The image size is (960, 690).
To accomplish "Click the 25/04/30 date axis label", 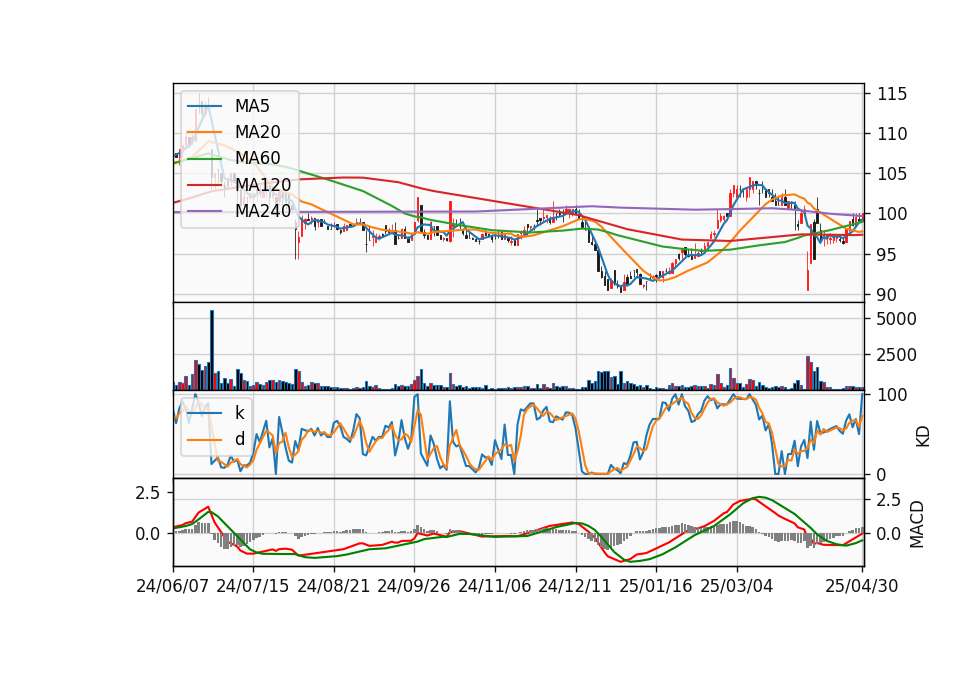I will (862, 586).
